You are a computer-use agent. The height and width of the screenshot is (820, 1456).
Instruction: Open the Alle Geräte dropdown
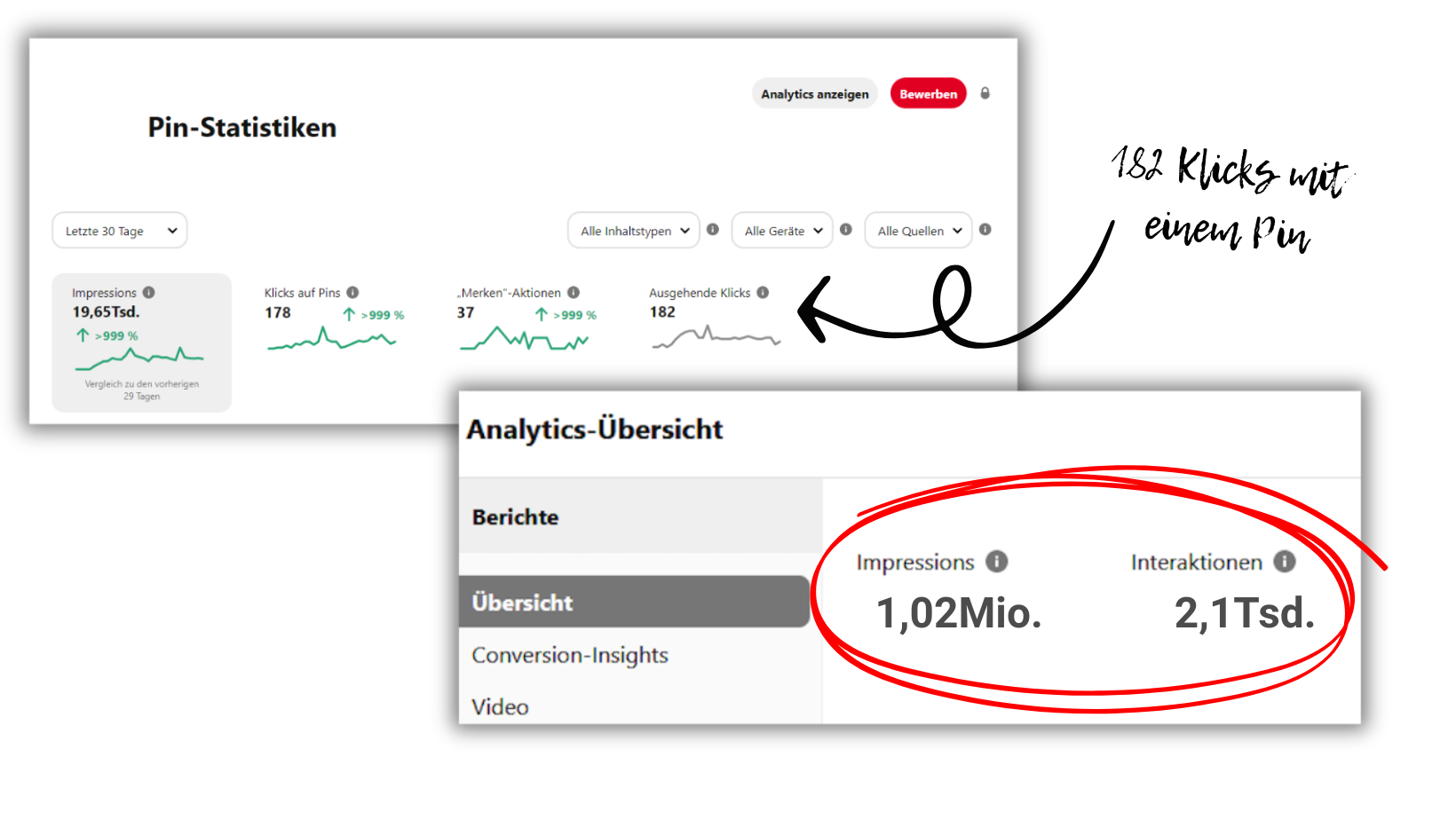click(782, 231)
